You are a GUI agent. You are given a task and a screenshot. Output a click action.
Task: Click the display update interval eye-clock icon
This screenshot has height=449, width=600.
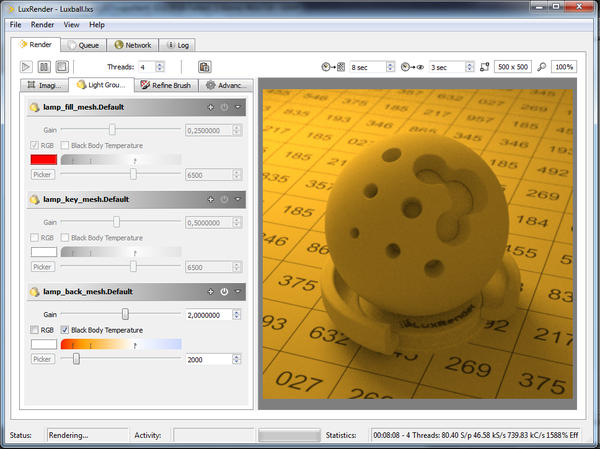tap(412, 67)
